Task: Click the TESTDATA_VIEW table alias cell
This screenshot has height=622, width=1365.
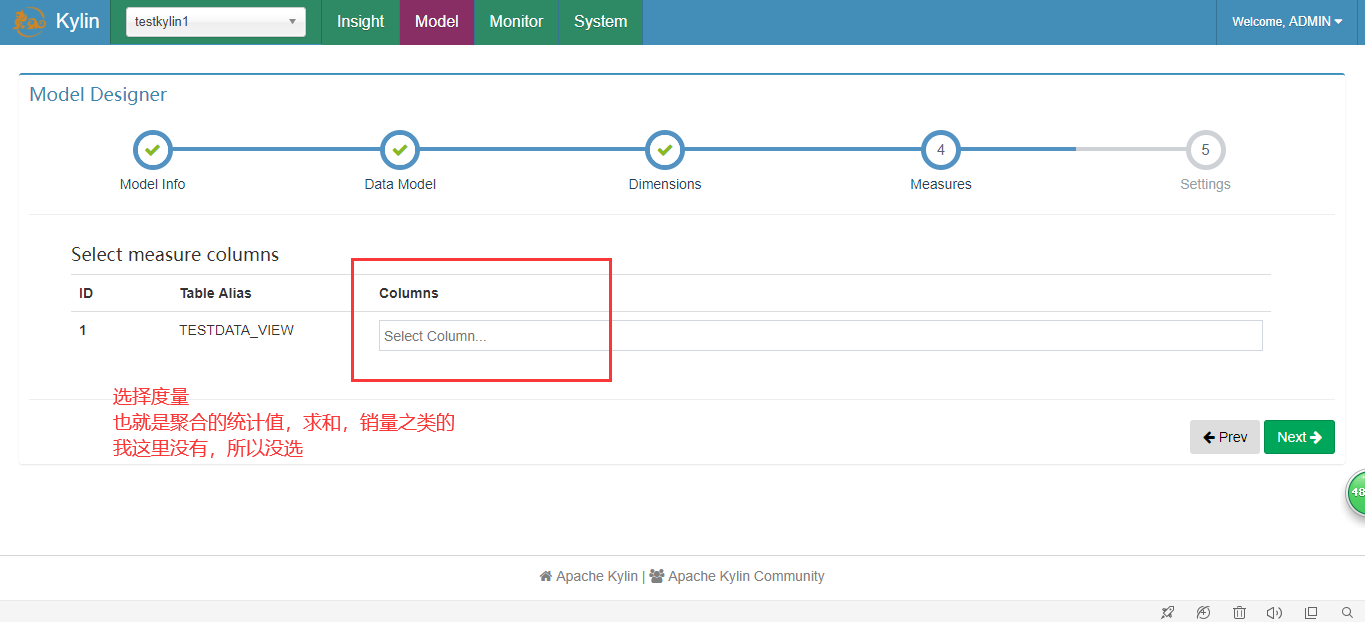Action: click(x=236, y=330)
